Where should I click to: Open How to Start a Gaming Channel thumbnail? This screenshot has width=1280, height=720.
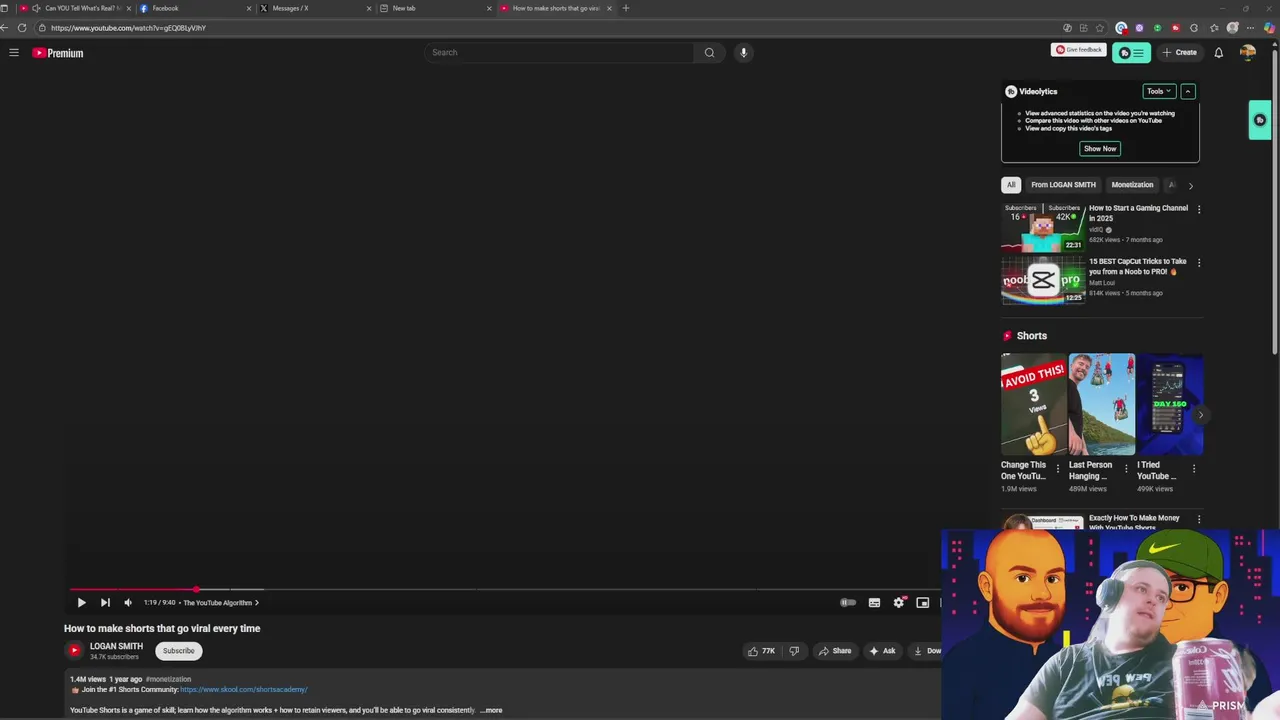tap(1043, 227)
